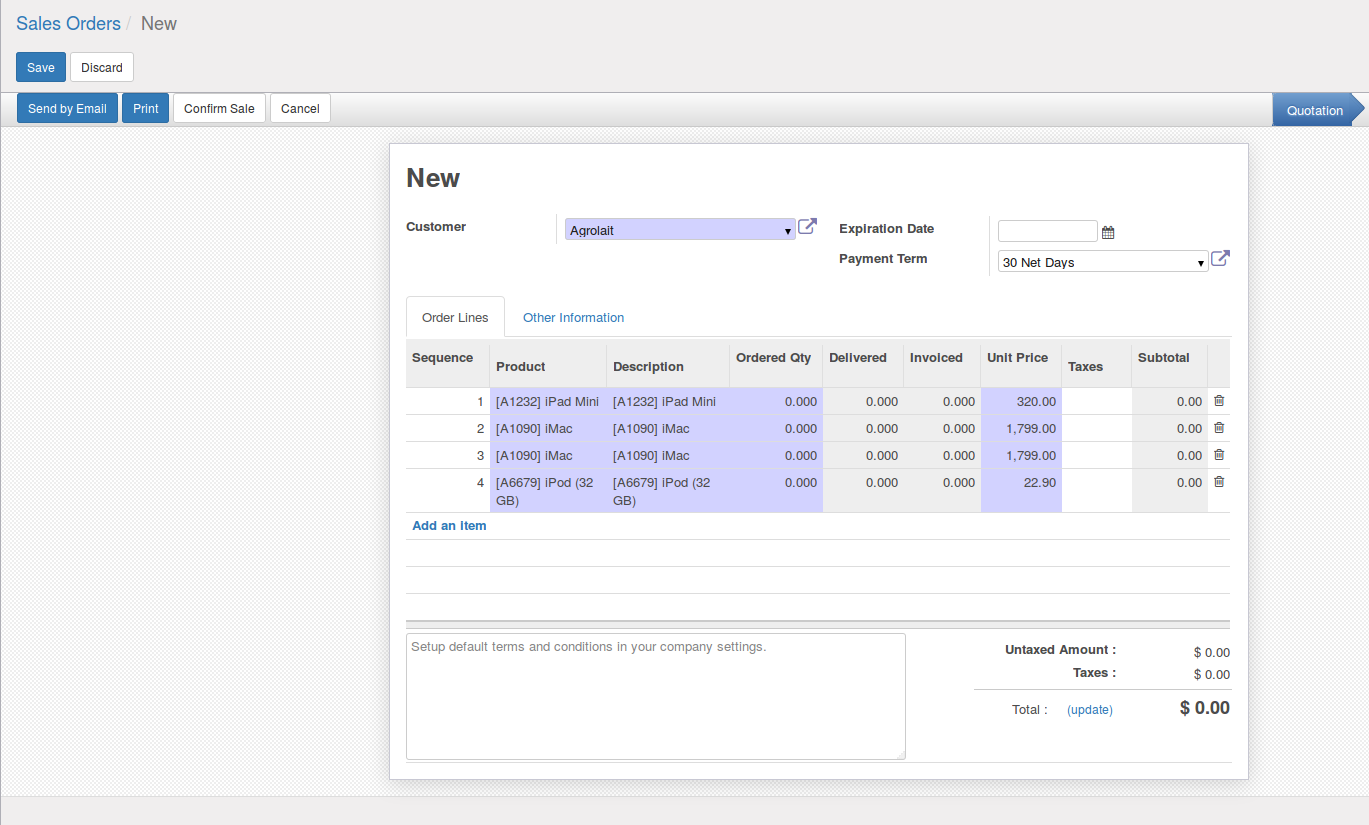Open the Payment Term external link icon

click(x=1220, y=259)
